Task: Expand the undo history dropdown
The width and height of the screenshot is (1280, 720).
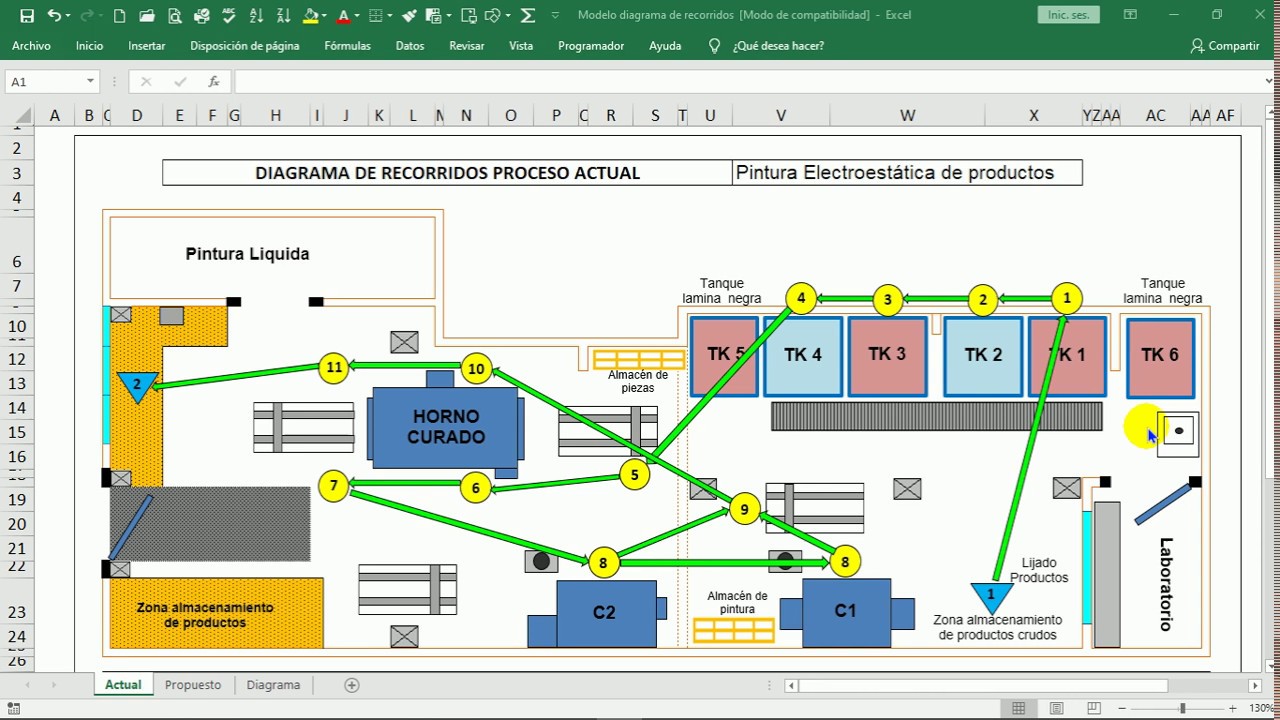Action: click(x=67, y=15)
